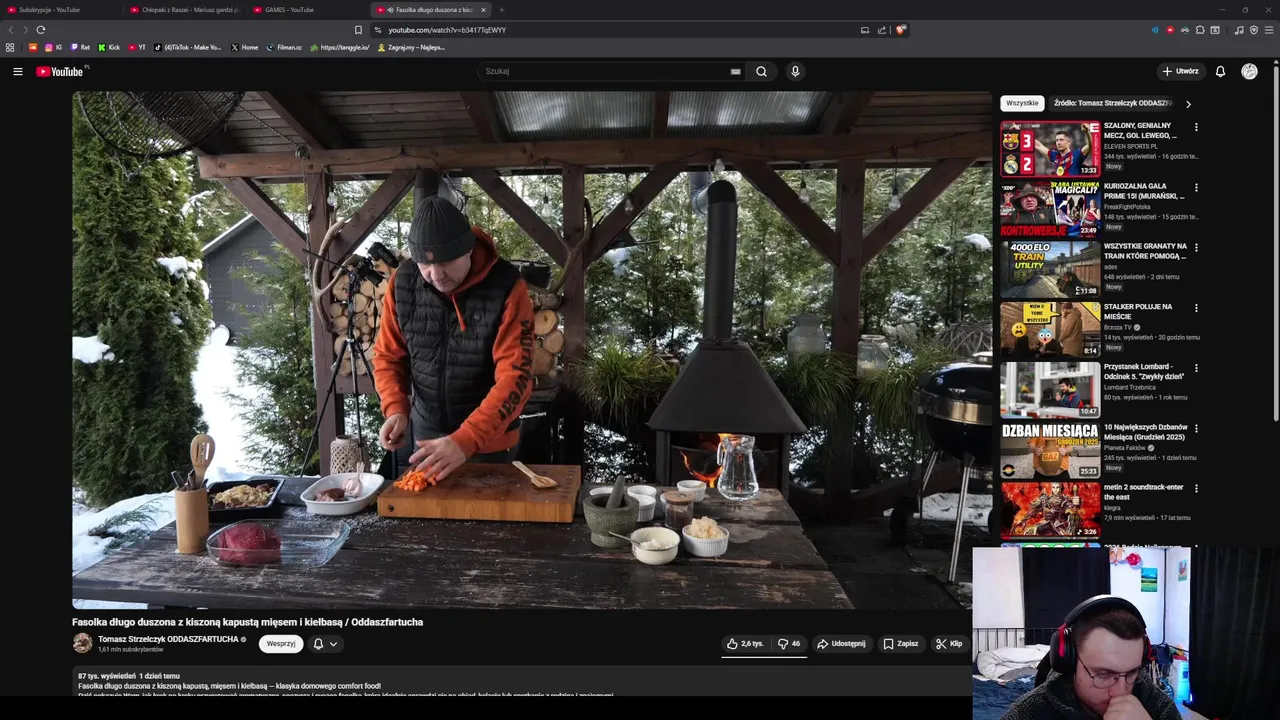The image size is (1280, 720).
Task: Open the Dzban Miesiąca thumbnail
Action: point(1050,449)
